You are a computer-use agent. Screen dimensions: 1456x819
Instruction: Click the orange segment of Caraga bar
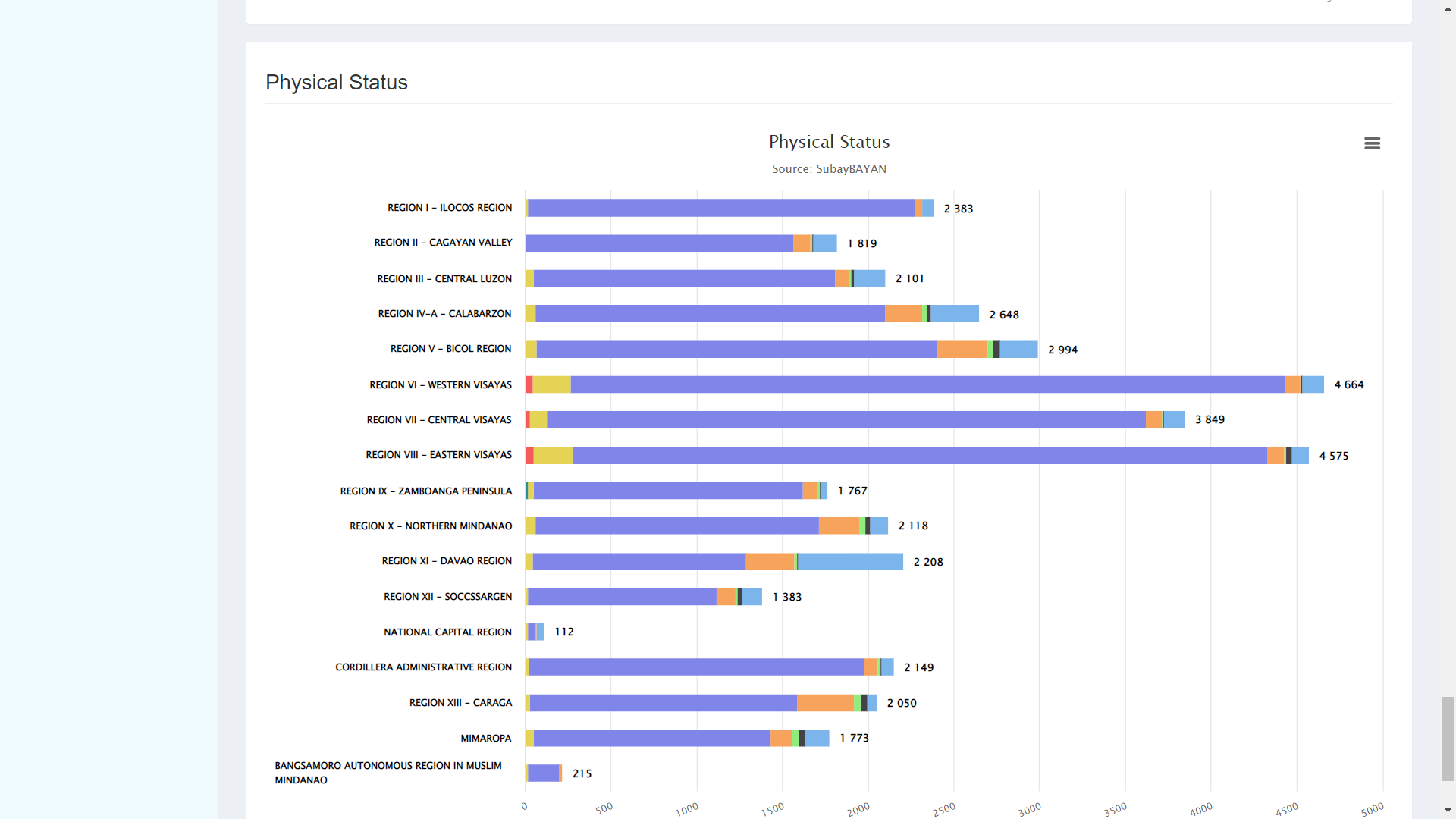tap(825, 703)
